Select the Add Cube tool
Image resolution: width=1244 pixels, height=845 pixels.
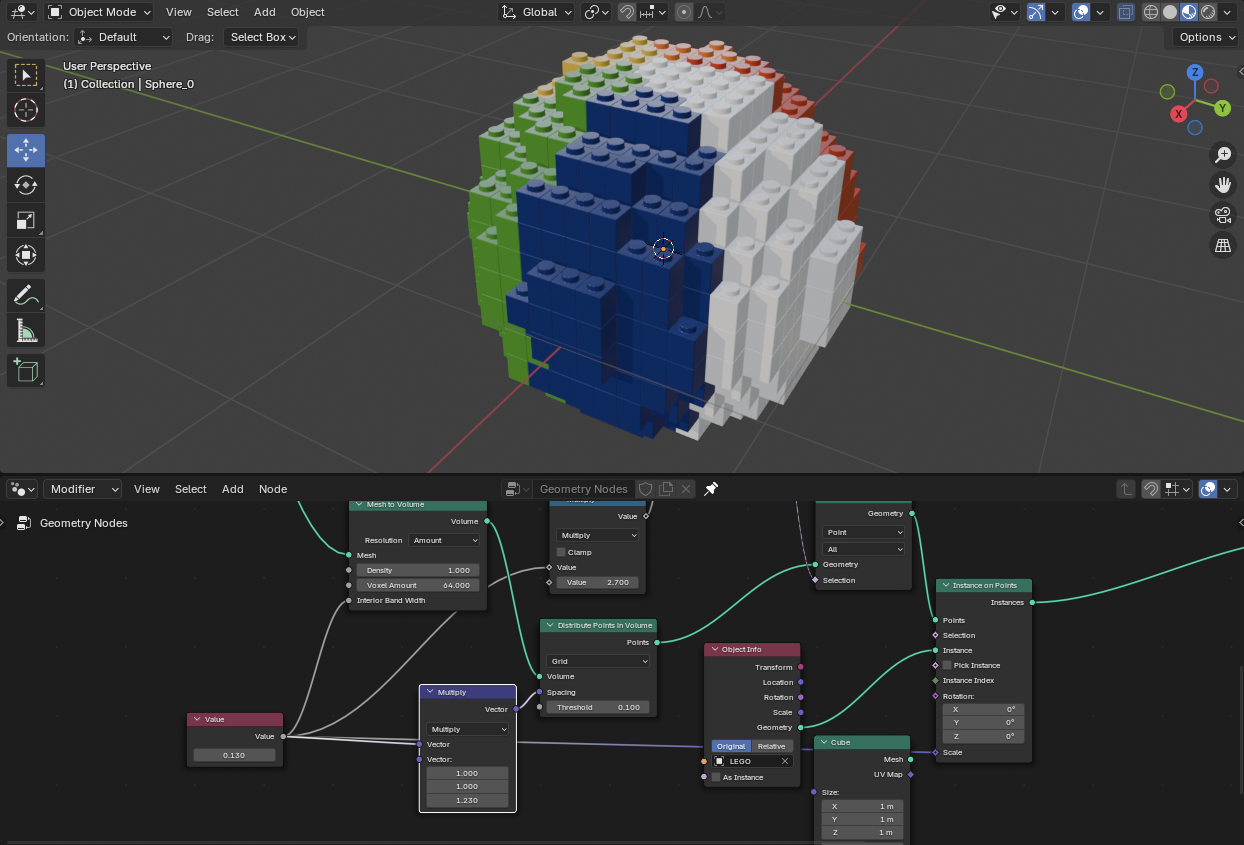click(26, 370)
